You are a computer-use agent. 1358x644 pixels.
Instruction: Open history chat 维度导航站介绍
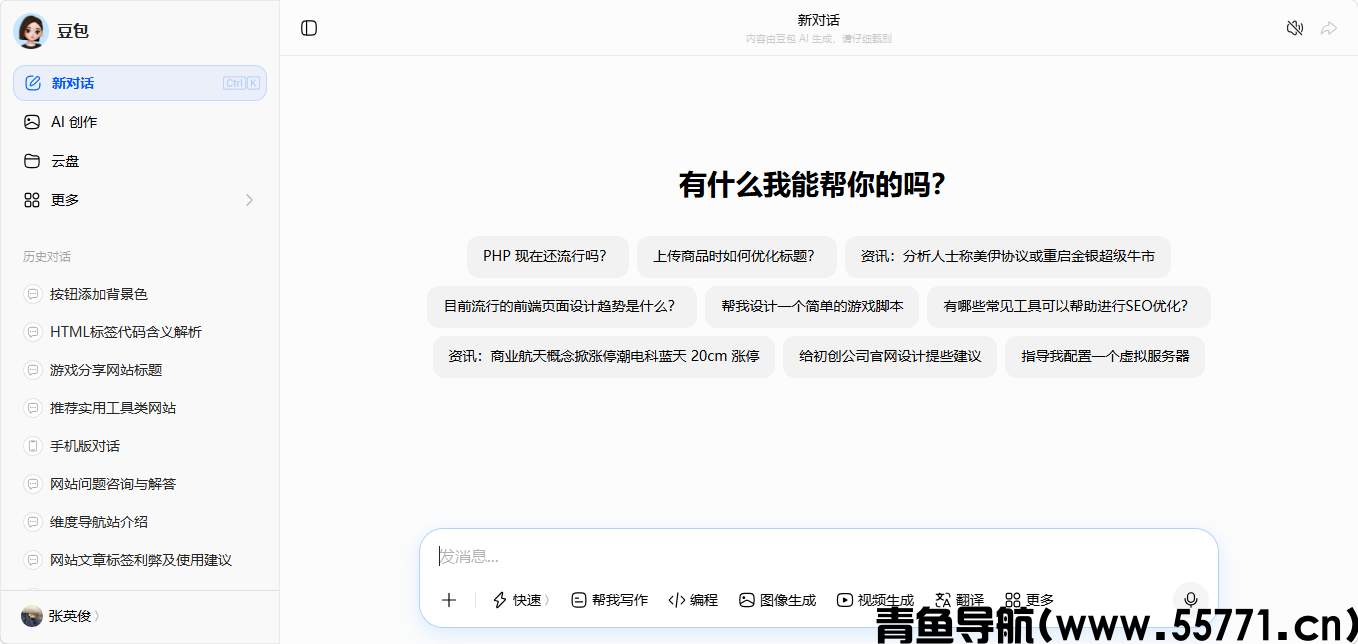click(140, 522)
